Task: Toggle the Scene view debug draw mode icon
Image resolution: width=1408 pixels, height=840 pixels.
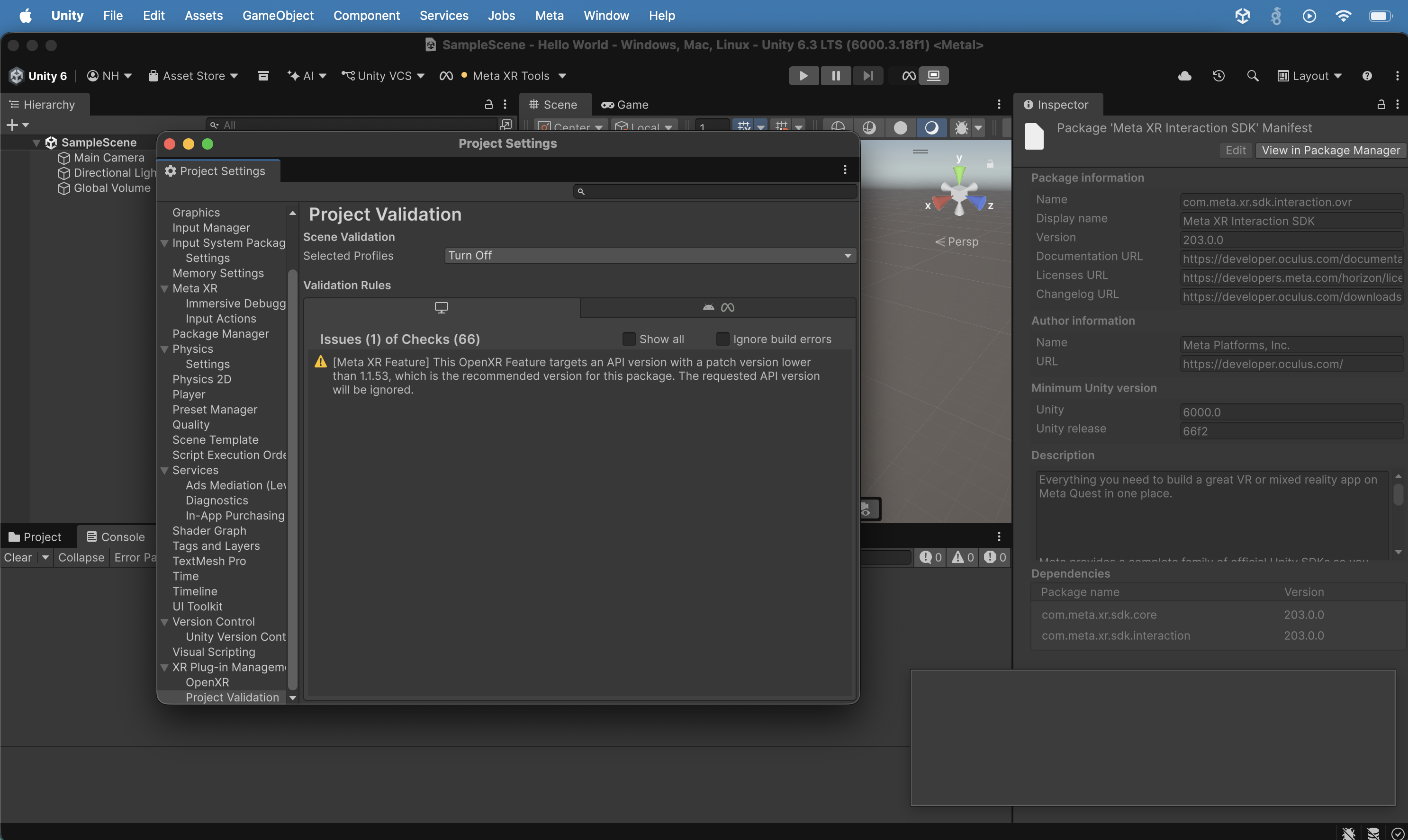Action: pos(961,127)
